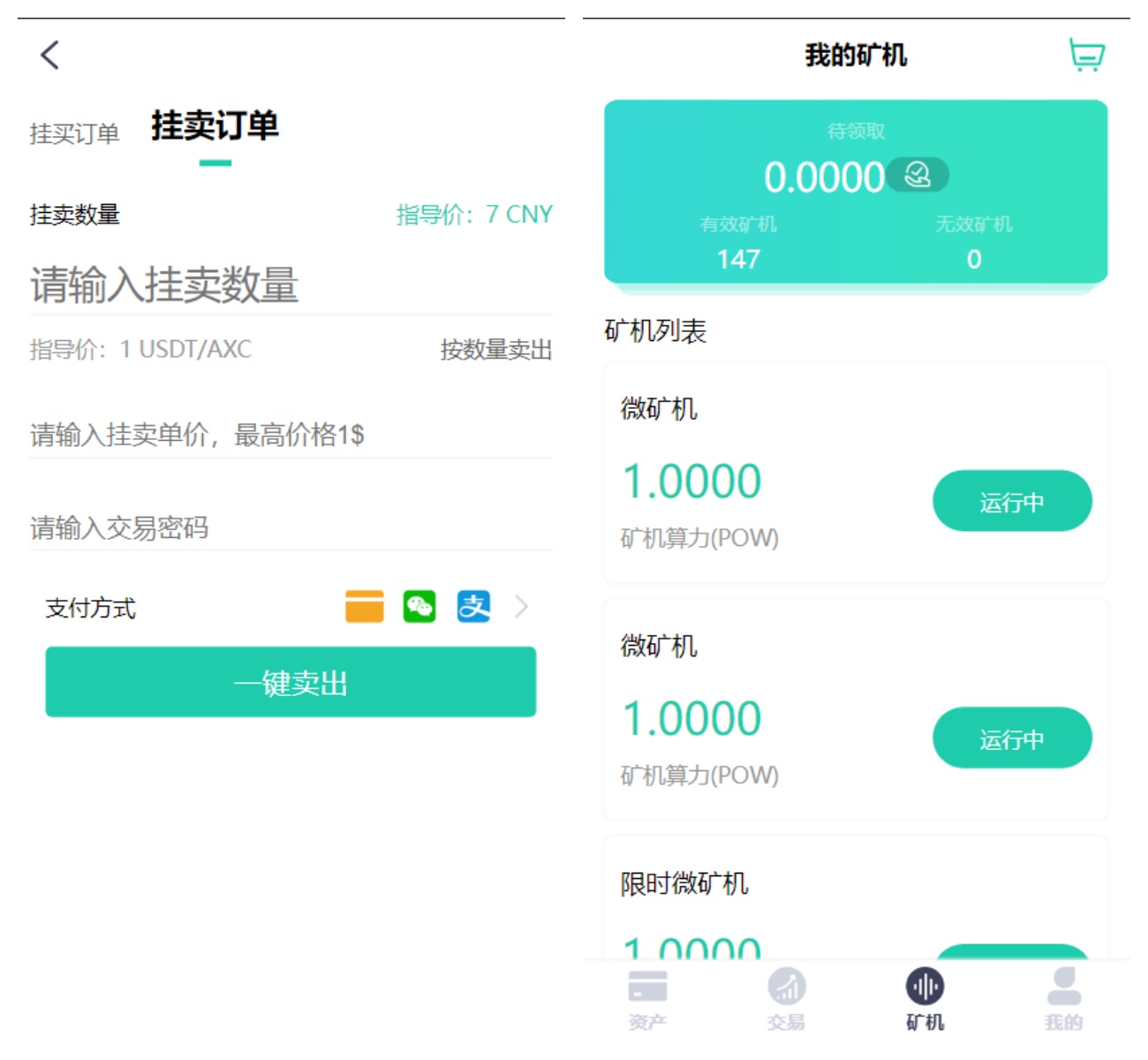Click the 支付方式 label
Image resolution: width=1148 pixels, height=1060 pixels.
pyautogui.click(x=91, y=608)
